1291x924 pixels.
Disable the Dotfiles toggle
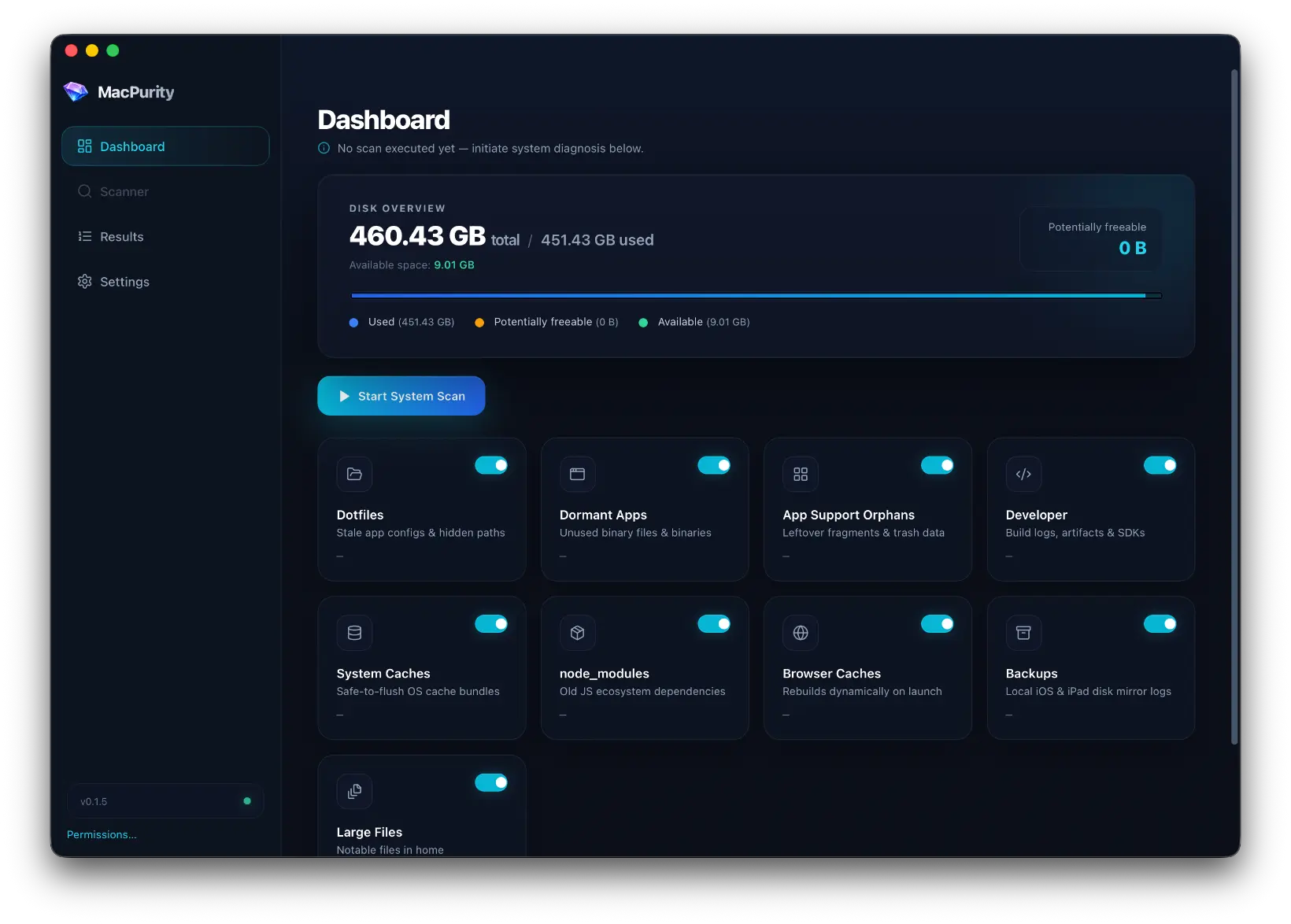(491, 465)
